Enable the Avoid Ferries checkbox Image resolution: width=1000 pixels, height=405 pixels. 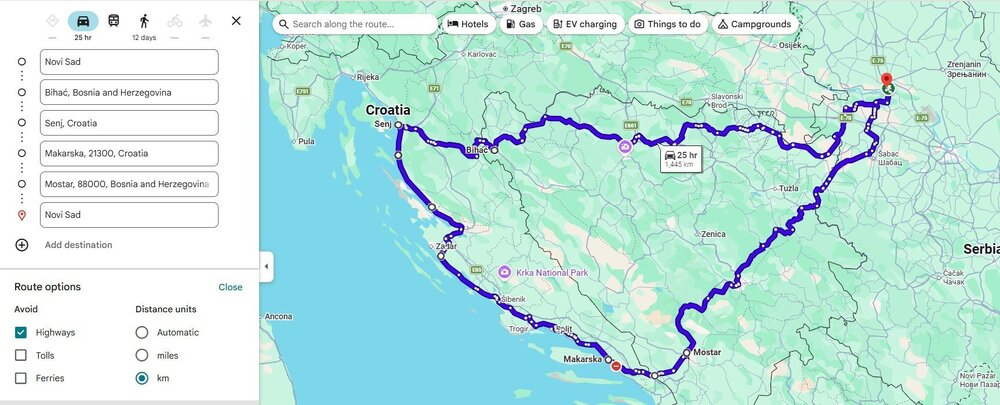point(21,378)
